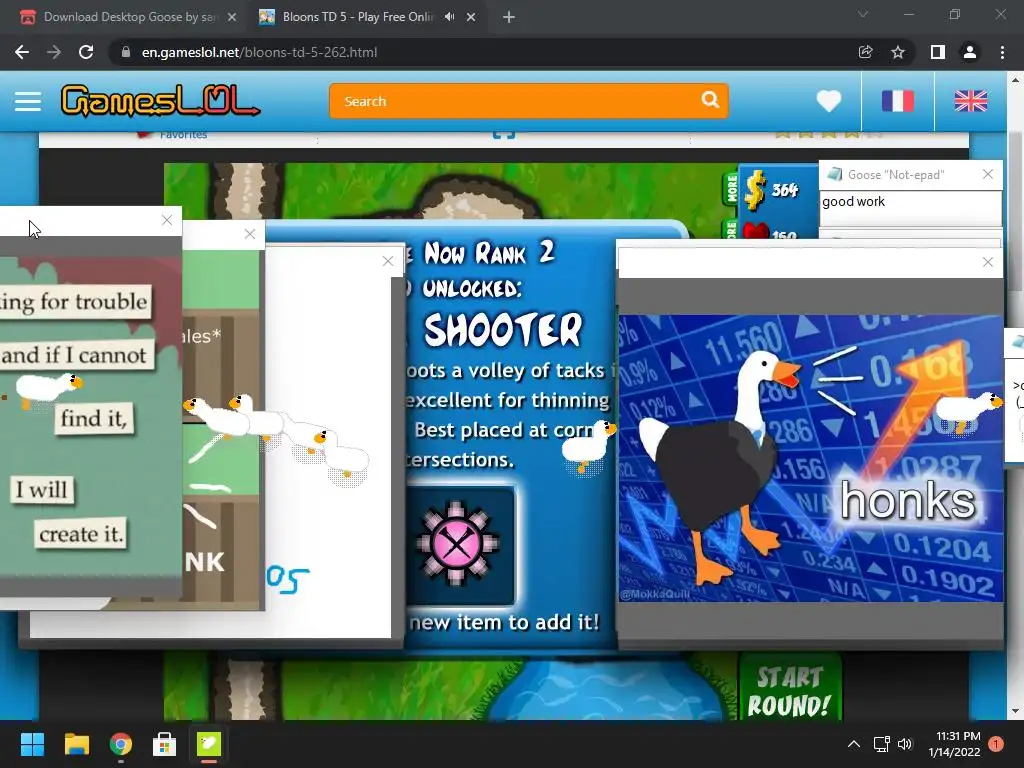Open Chrome from the taskbar
The height and width of the screenshot is (768, 1024).
121,744
